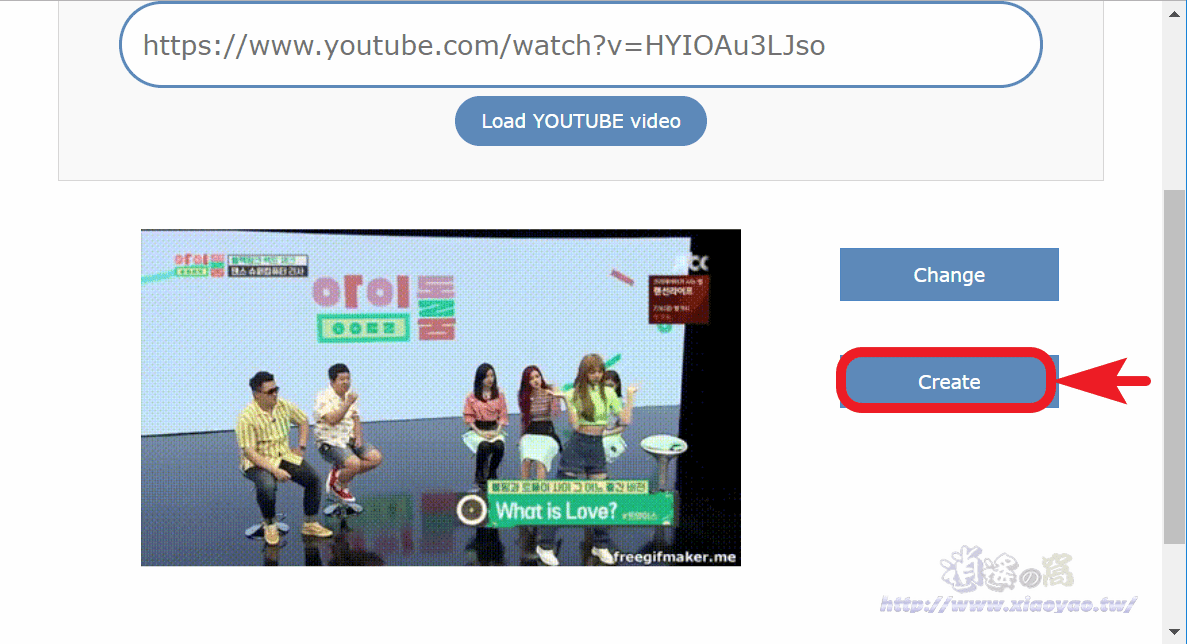Click the page vertical scrollbar thumb
This screenshot has height=644, width=1187.
1174,366
